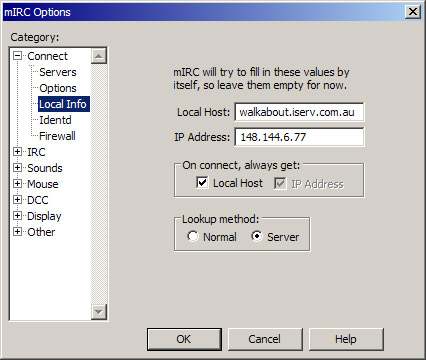Close the mIRC Options dialog
426x360 pixels.
[x=412, y=12]
